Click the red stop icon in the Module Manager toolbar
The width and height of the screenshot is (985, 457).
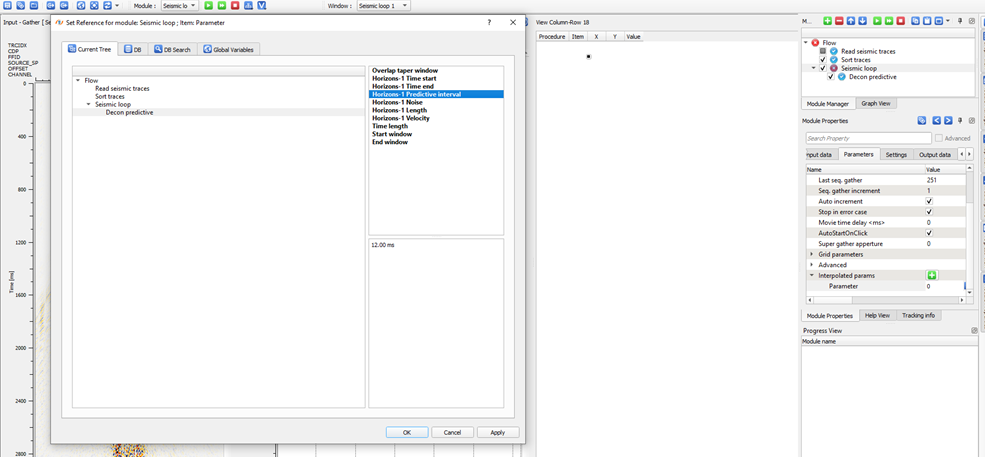coord(901,21)
